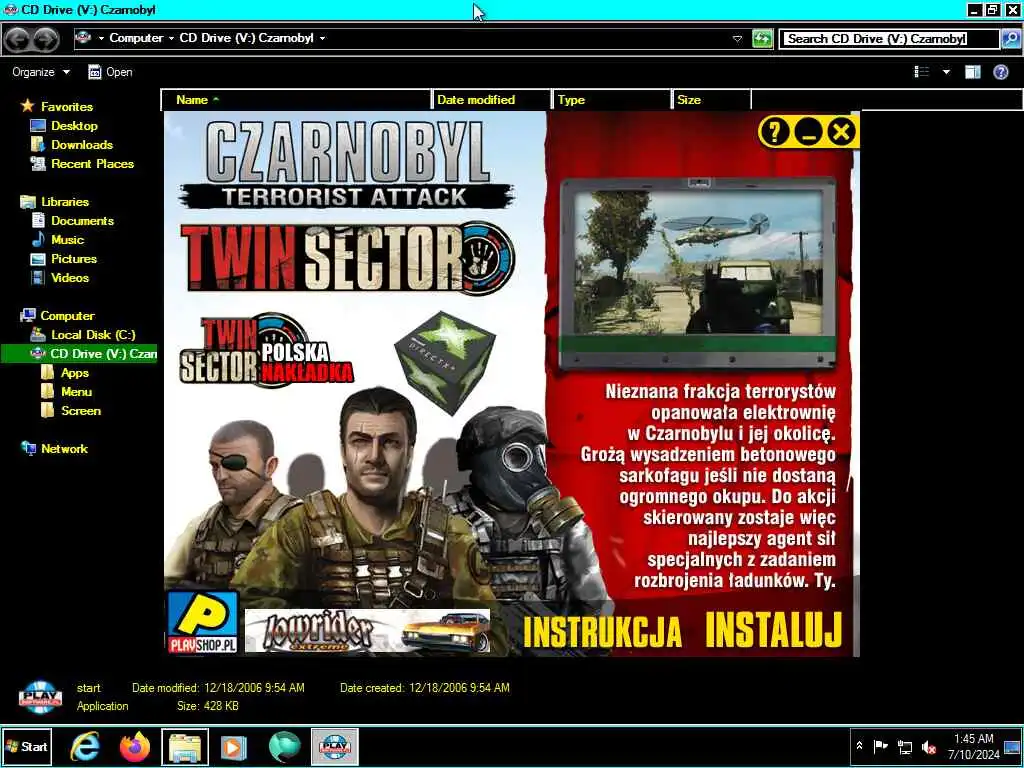Open Windows Media Player from taskbar

coord(234,746)
